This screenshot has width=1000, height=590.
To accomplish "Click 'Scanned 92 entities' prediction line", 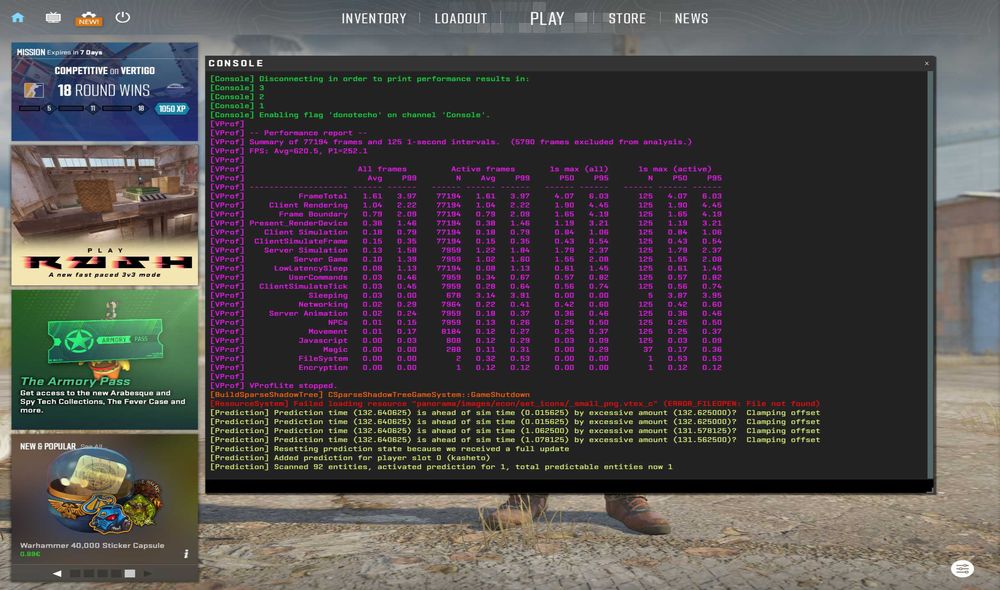I will [x=441, y=467].
